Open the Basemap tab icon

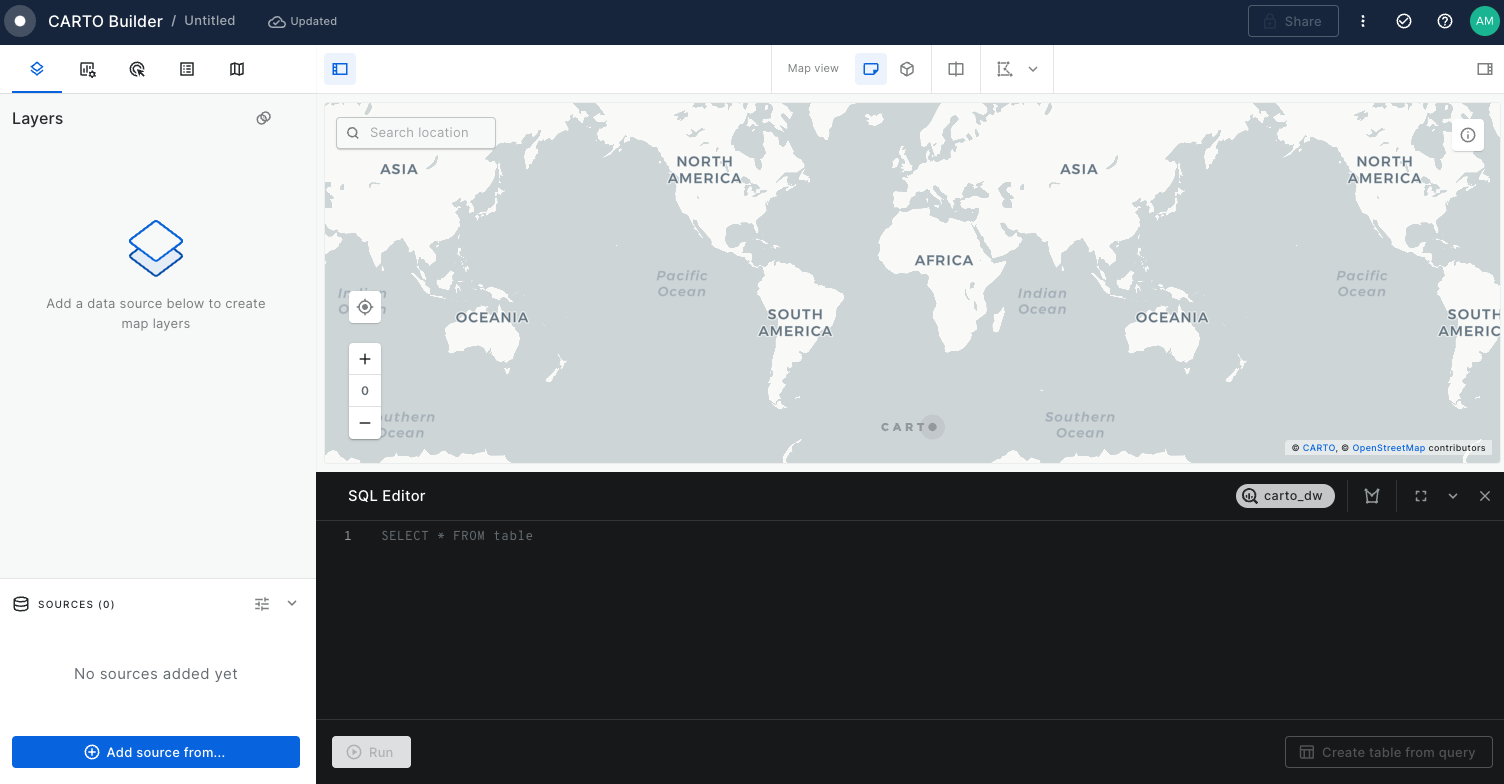pyautogui.click(x=237, y=69)
